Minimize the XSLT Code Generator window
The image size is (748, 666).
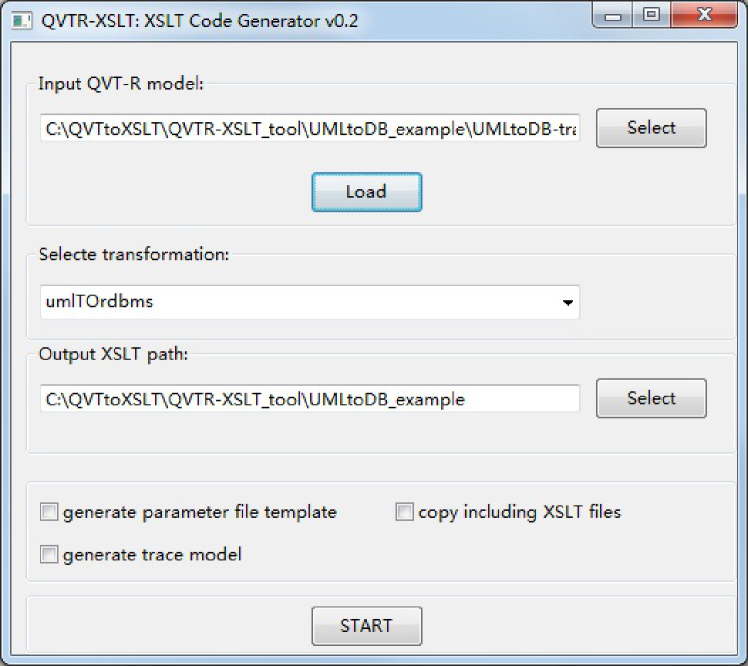pyautogui.click(x=613, y=17)
